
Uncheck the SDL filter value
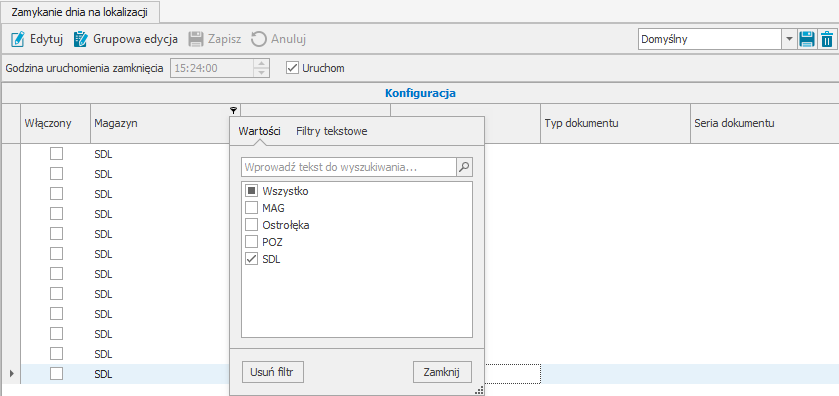(x=251, y=260)
